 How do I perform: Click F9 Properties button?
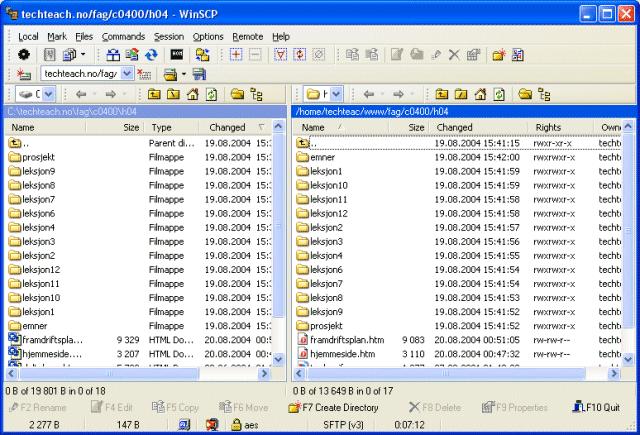pyautogui.click(x=514, y=407)
